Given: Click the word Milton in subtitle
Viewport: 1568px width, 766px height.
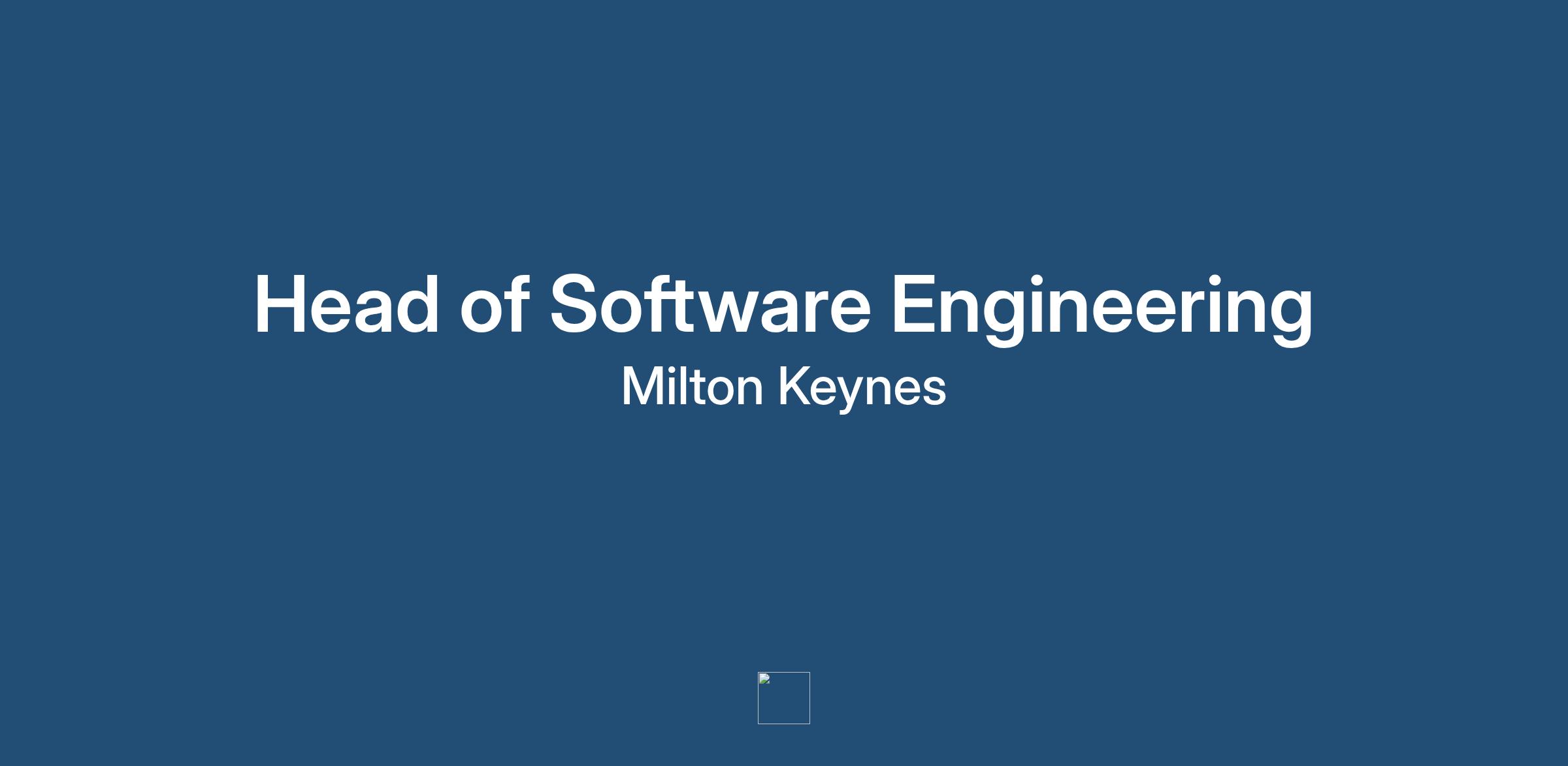Looking at the screenshot, I should [692, 387].
